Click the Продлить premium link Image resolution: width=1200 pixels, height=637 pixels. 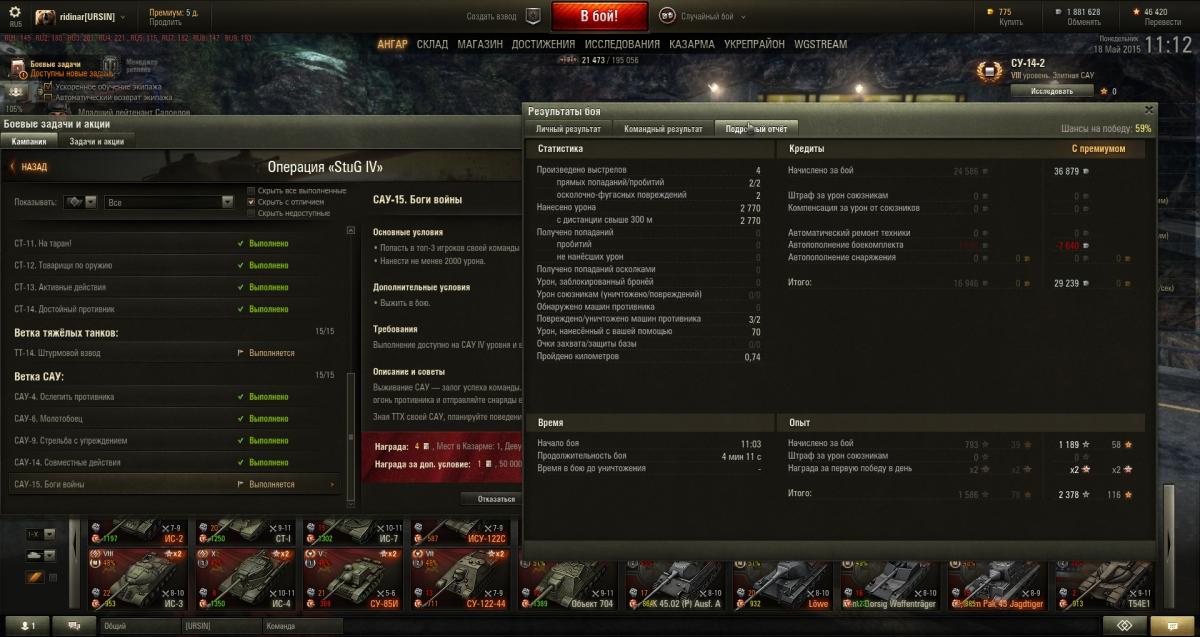tap(165, 22)
